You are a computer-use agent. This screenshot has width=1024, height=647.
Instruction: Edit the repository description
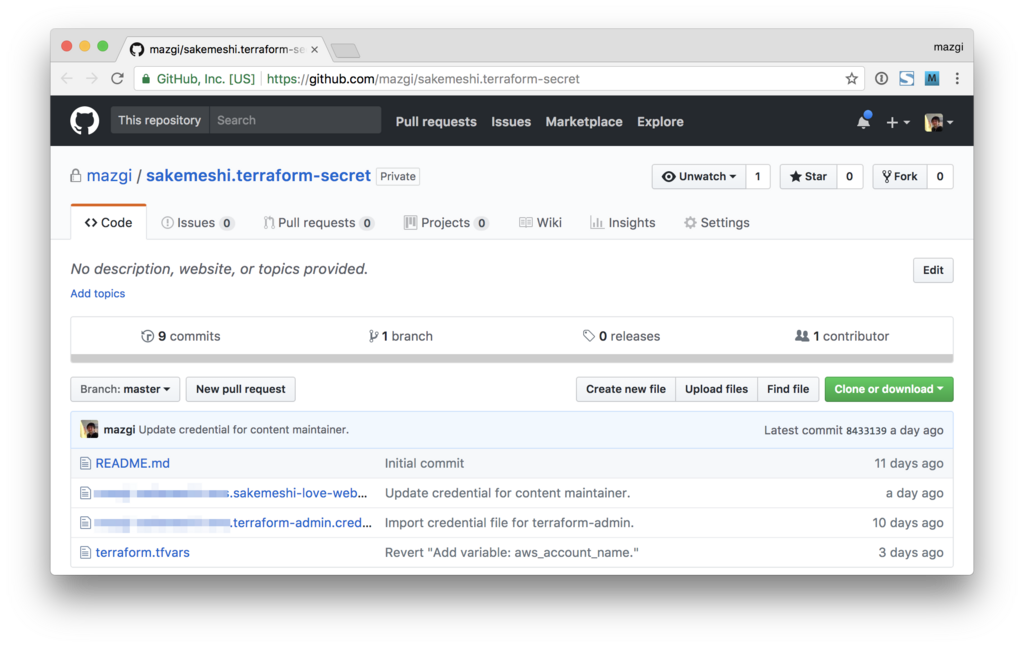click(x=933, y=270)
